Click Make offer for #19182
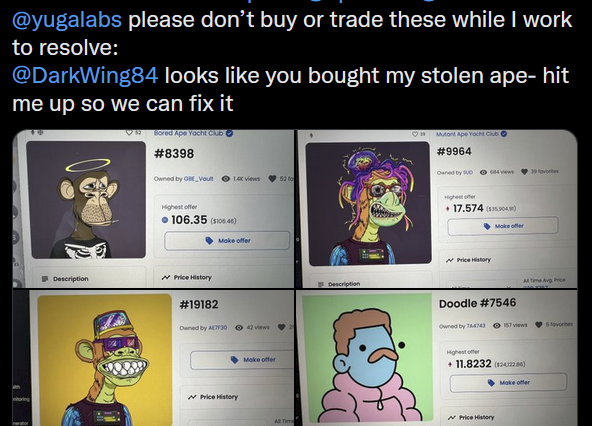This screenshot has width=592, height=426. pos(242,360)
